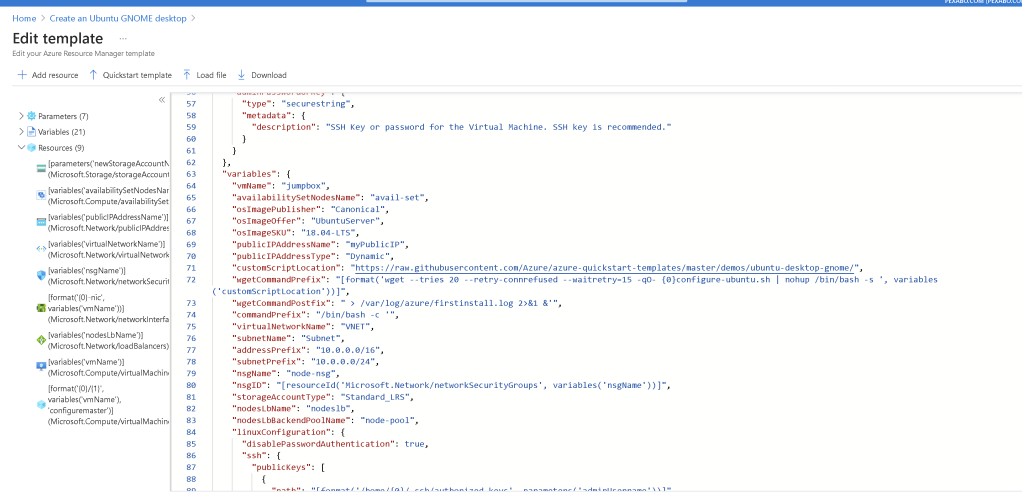Click the configuremaster extension cube icon

point(41,405)
